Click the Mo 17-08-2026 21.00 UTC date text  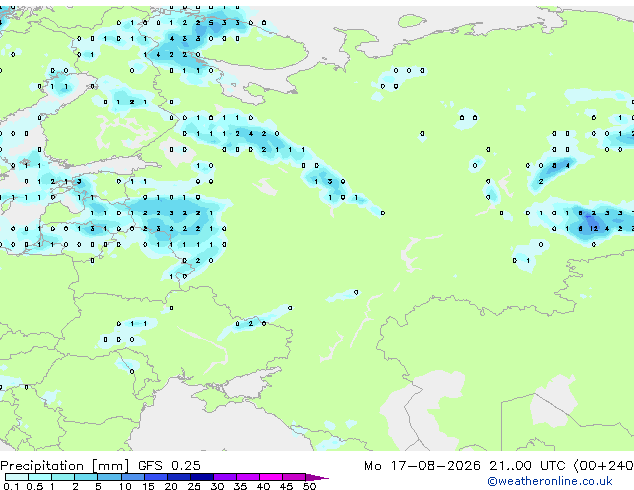tap(464, 466)
